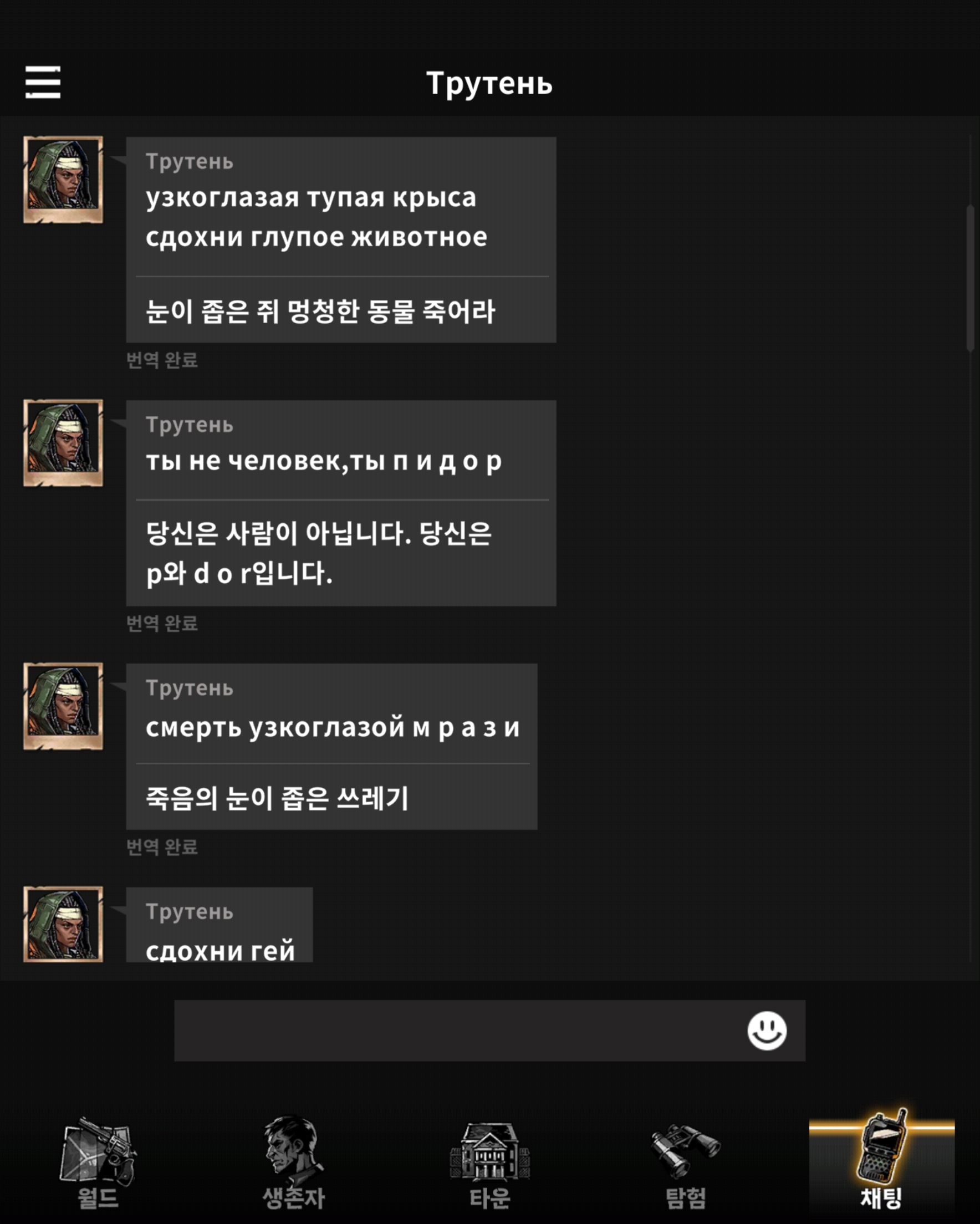Tap the avatar beside the first message
The height and width of the screenshot is (1224, 980).
(x=63, y=180)
